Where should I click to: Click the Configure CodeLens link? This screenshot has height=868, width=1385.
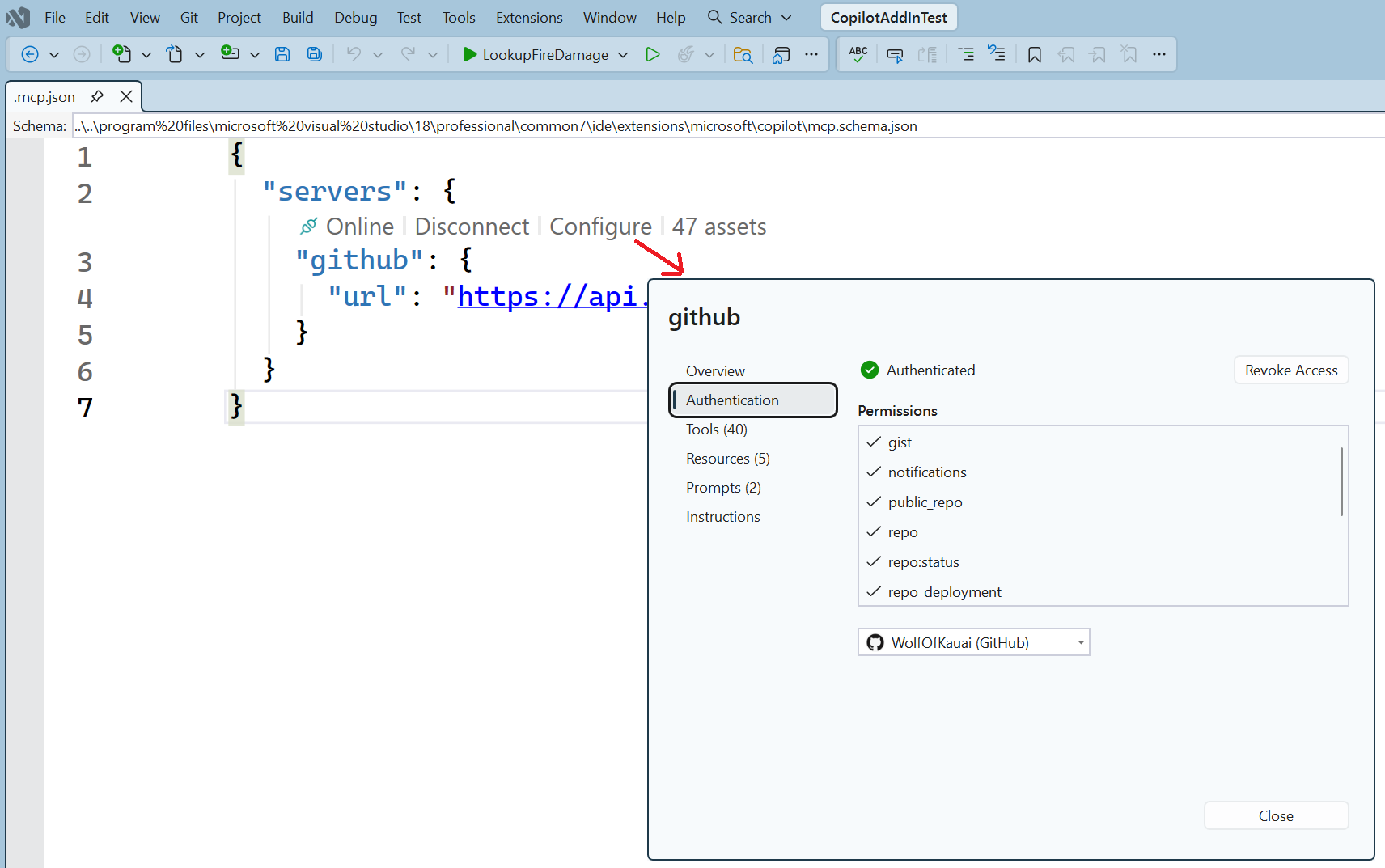600,227
